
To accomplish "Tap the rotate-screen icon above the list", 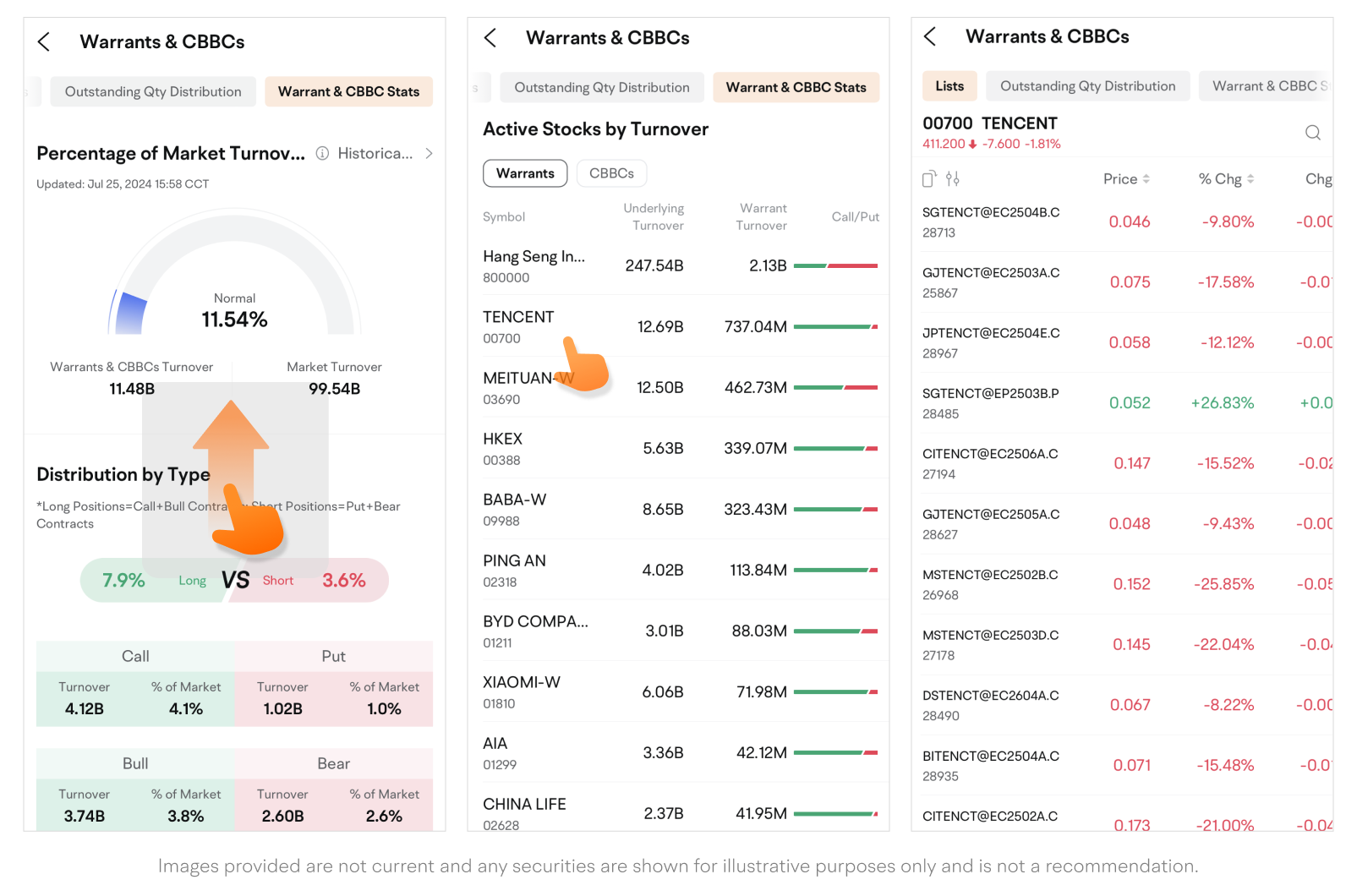I will coord(929,178).
